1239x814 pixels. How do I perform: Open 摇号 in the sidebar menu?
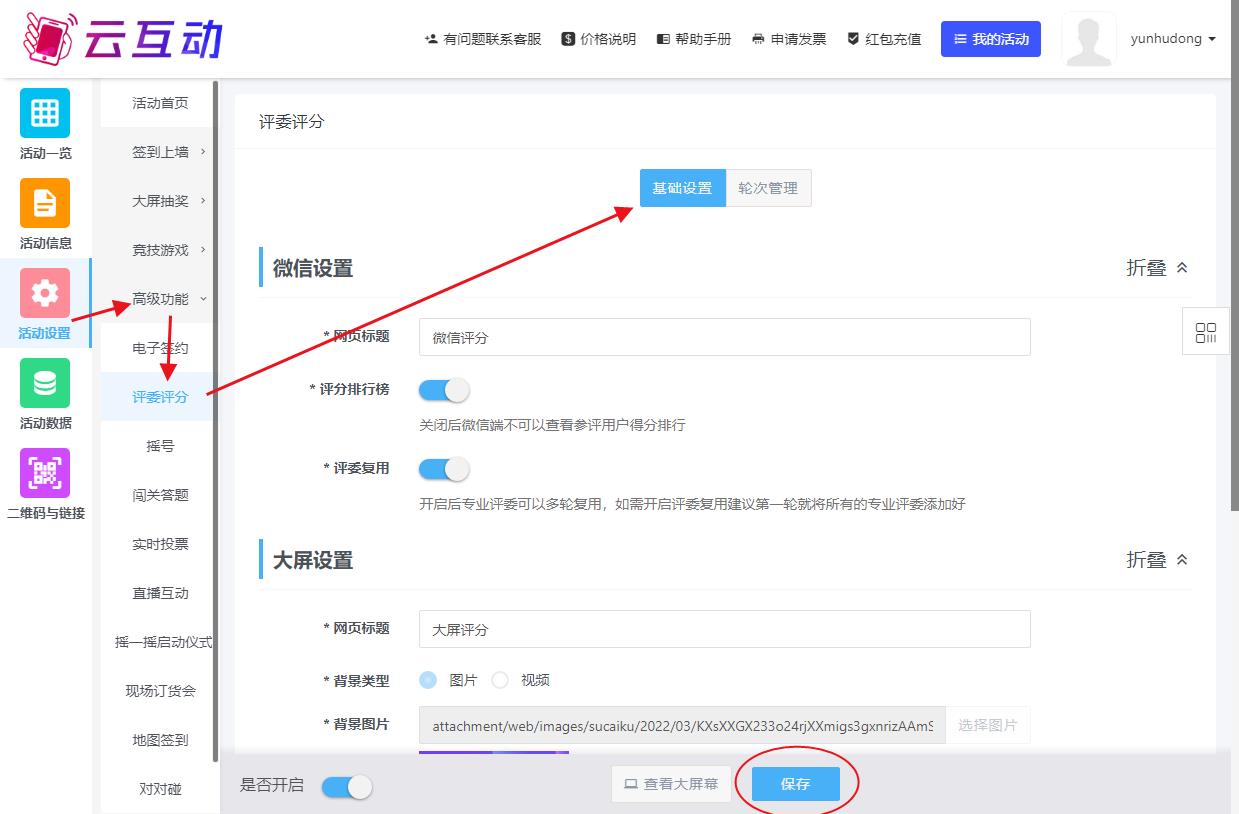pos(160,446)
